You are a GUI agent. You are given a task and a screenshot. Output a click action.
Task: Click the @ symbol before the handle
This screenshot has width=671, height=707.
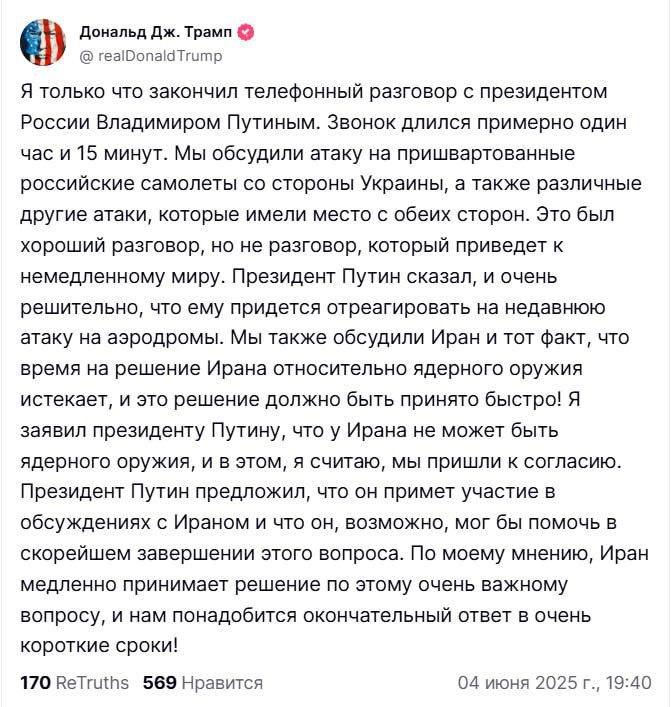click(86, 56)
